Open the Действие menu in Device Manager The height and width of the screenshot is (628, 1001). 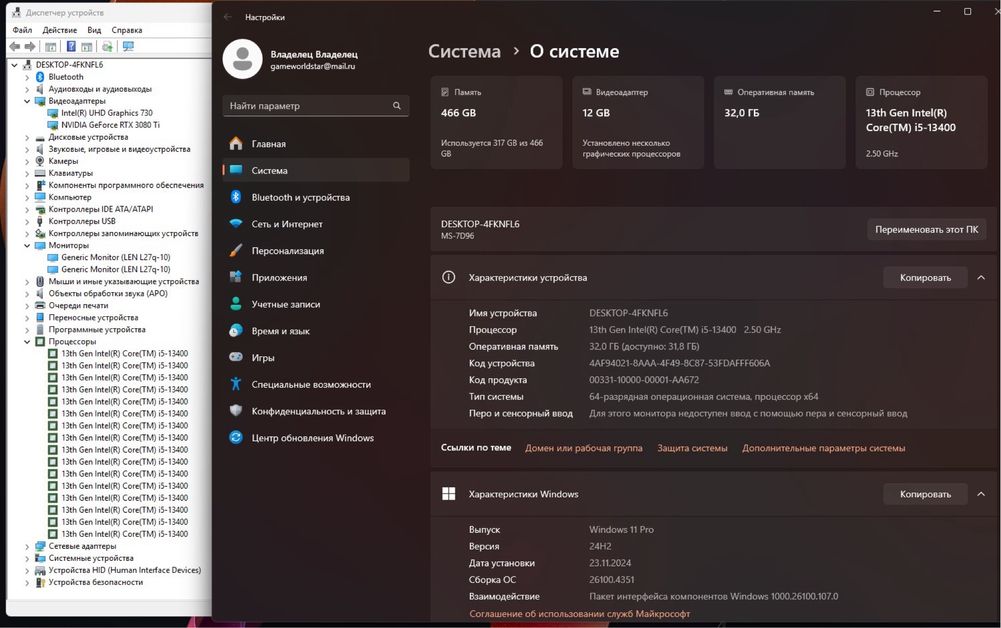(59, 30)
